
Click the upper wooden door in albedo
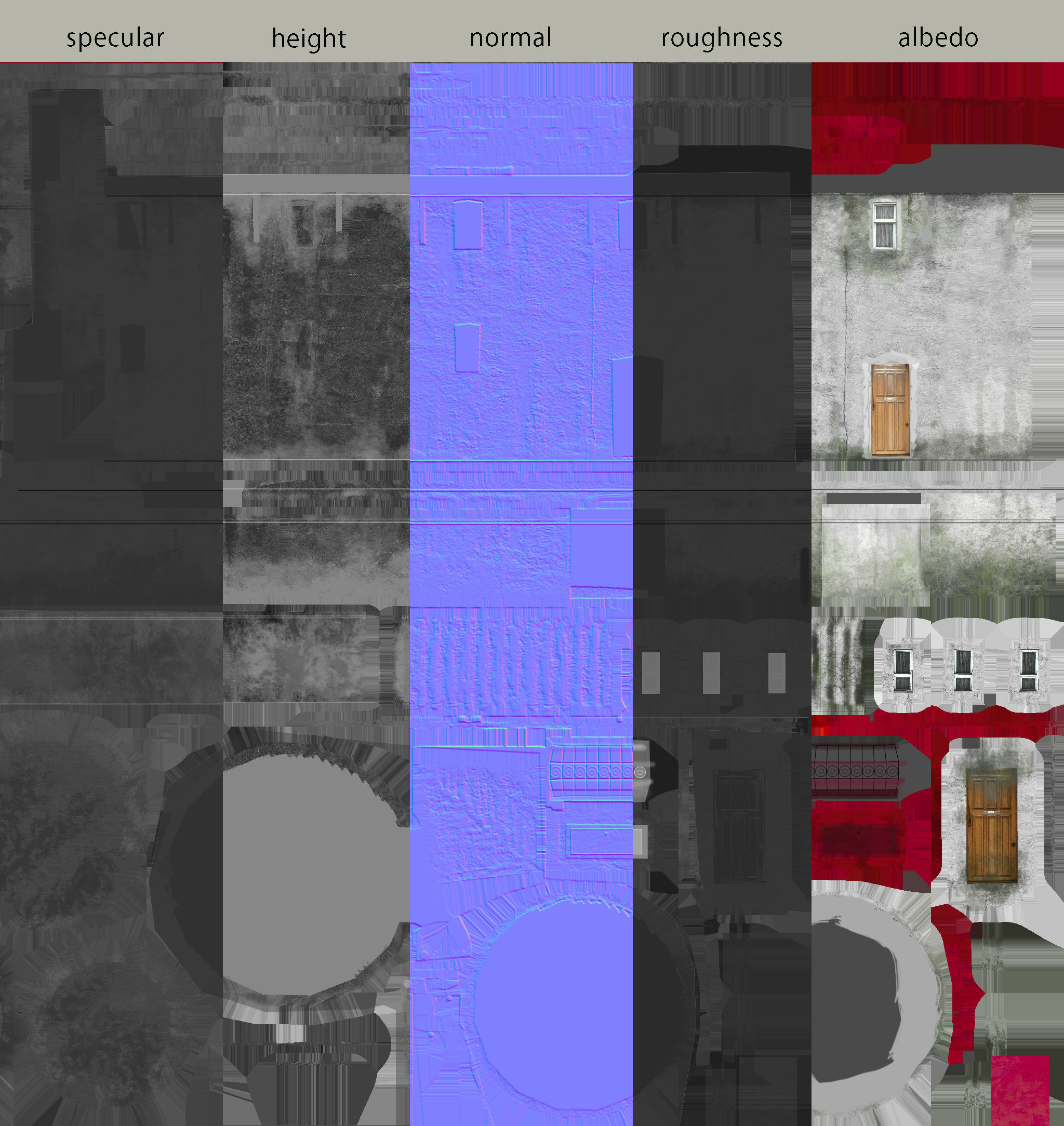pyautogui.click(x=890, y=409)
